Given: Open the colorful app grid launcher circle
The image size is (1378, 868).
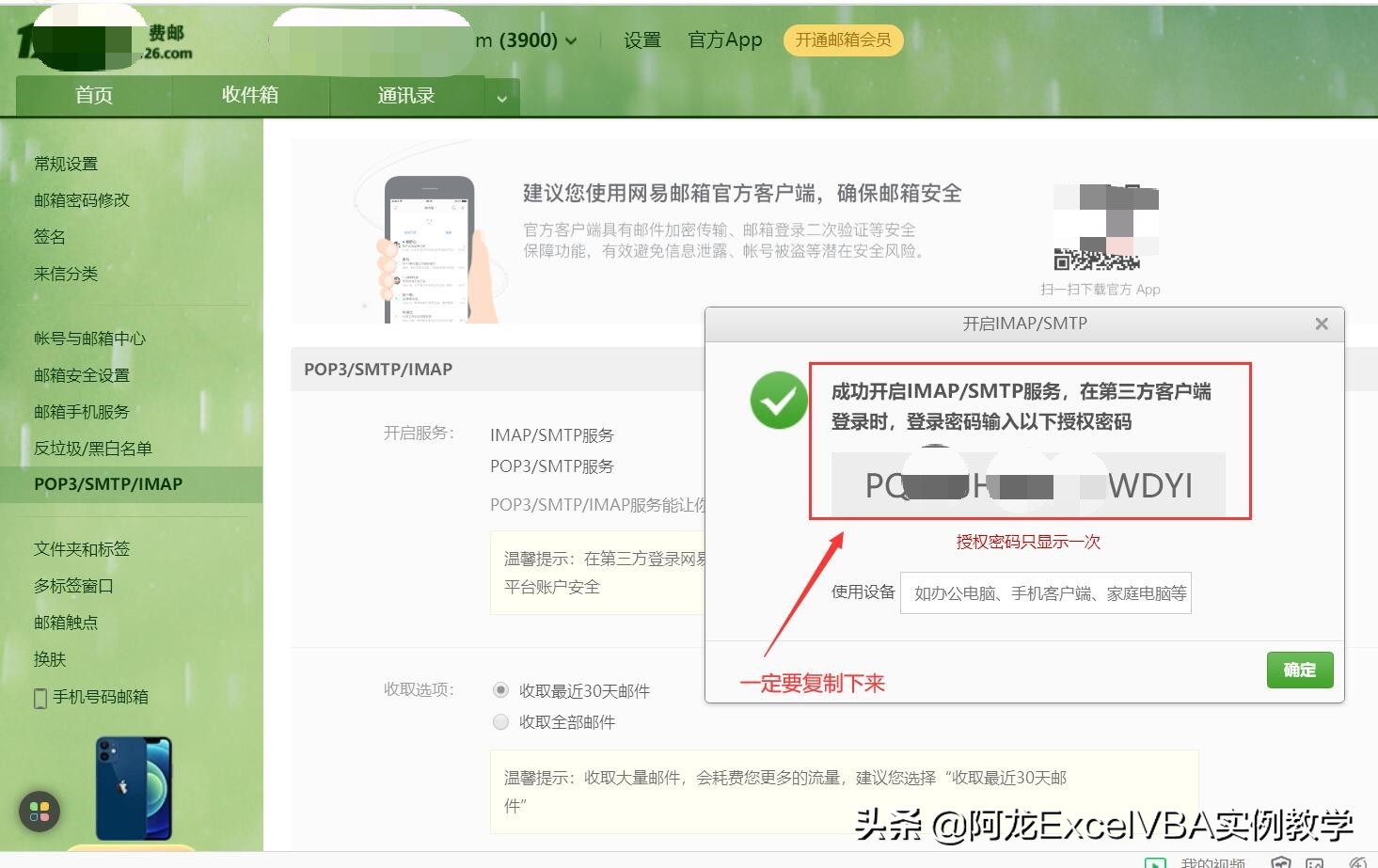Looking at the screenshot, I should click(x=40, y=812).
